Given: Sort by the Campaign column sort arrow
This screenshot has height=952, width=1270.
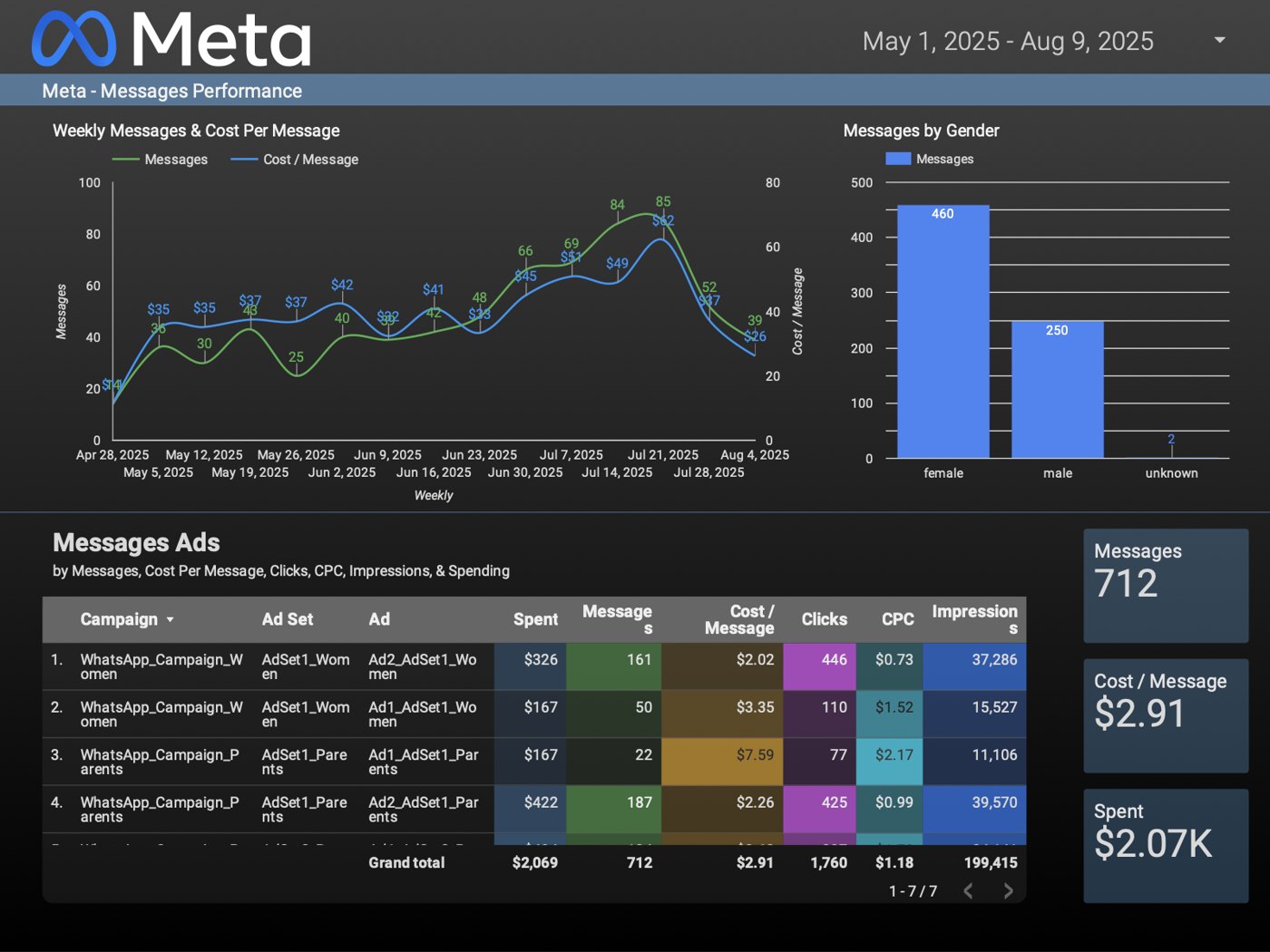Looking at the screenshot, I should [170, 620].
